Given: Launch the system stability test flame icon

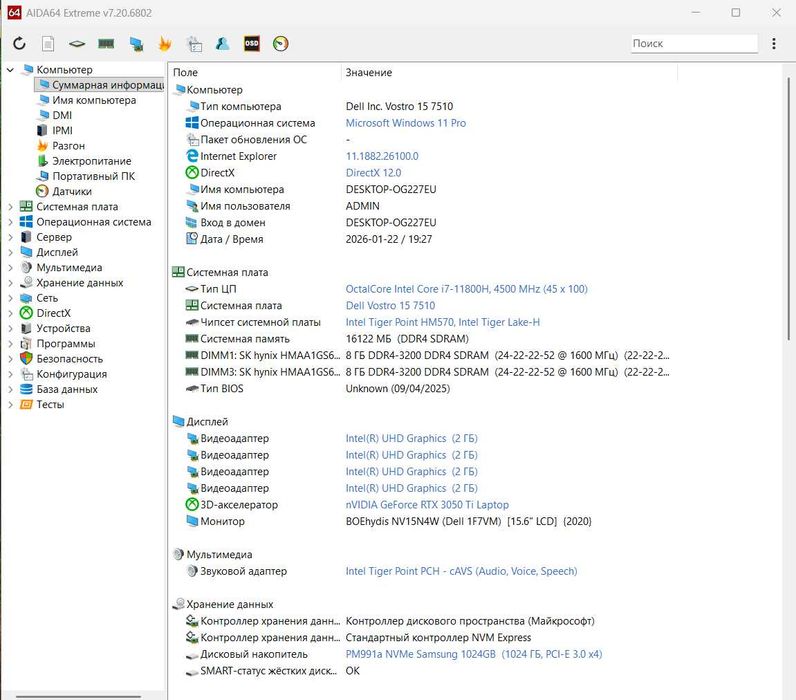Looking at the screenshot, I should pyautogui.click(x=164, y=44).
